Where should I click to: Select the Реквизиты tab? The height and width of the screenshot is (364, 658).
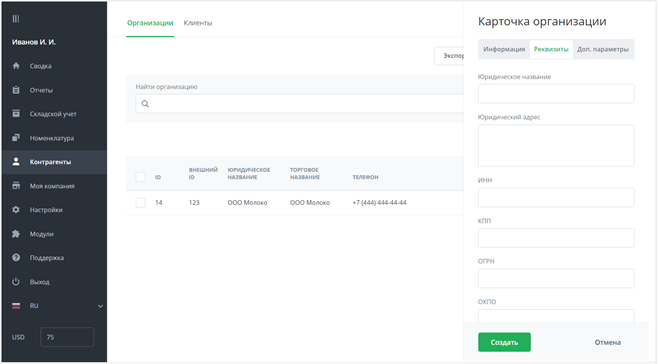click(x=551, y=49)
